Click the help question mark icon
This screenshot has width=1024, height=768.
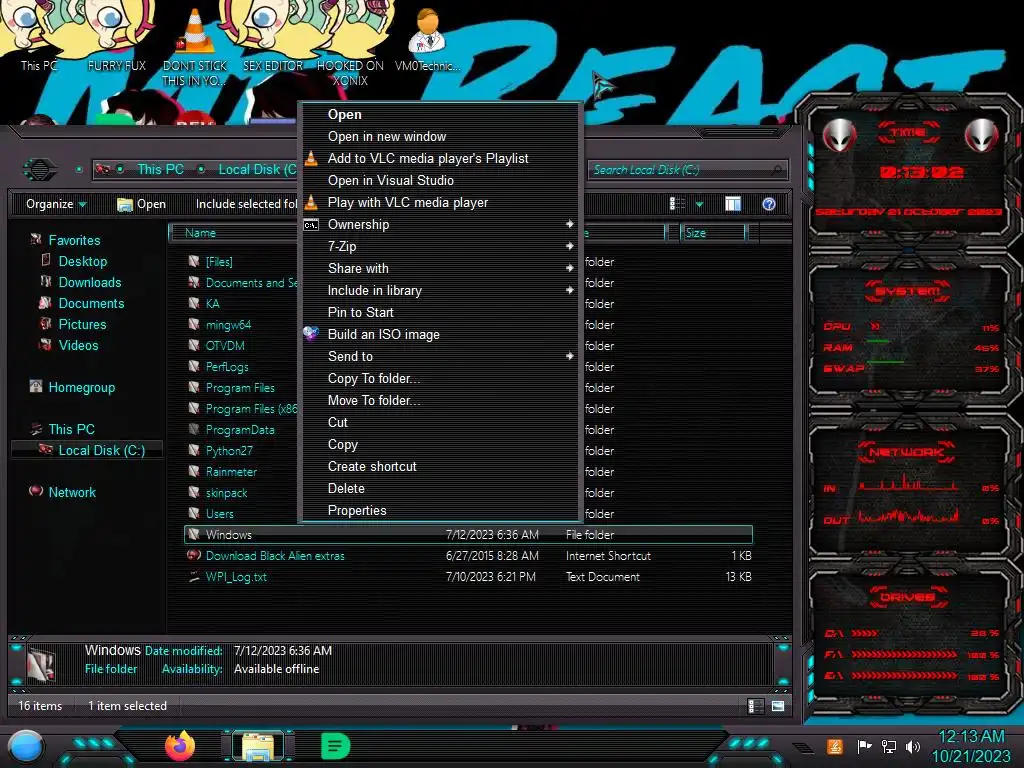769,204
